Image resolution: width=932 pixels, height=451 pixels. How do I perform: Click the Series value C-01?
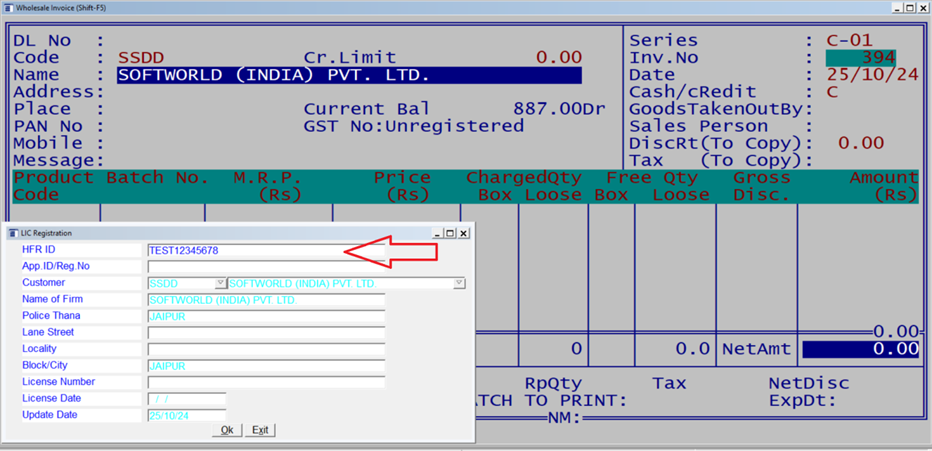(849, 40)
